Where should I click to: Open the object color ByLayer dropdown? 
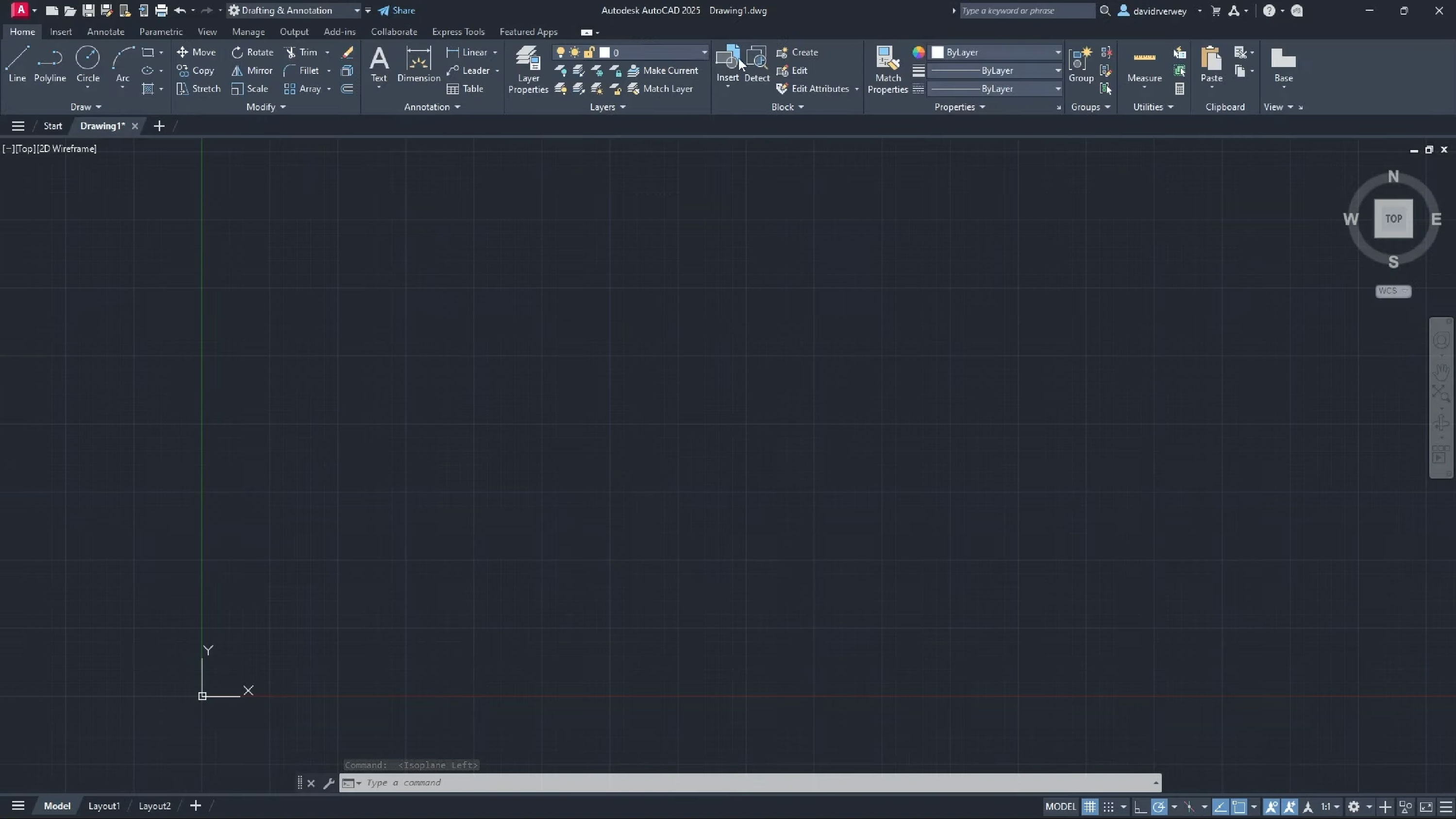(x=1057, y=52)
